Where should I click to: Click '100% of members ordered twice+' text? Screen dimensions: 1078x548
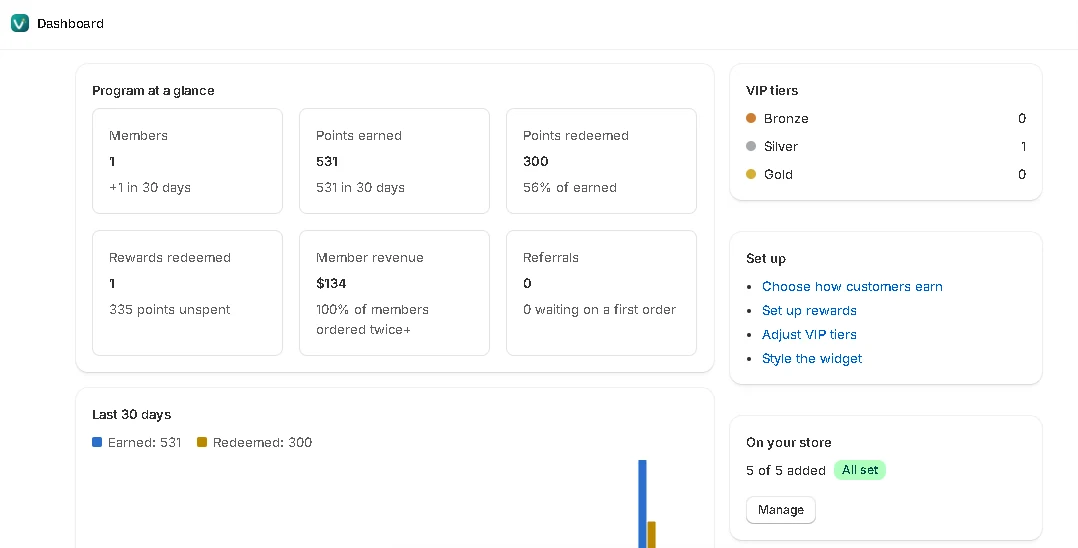pos(373,320)
